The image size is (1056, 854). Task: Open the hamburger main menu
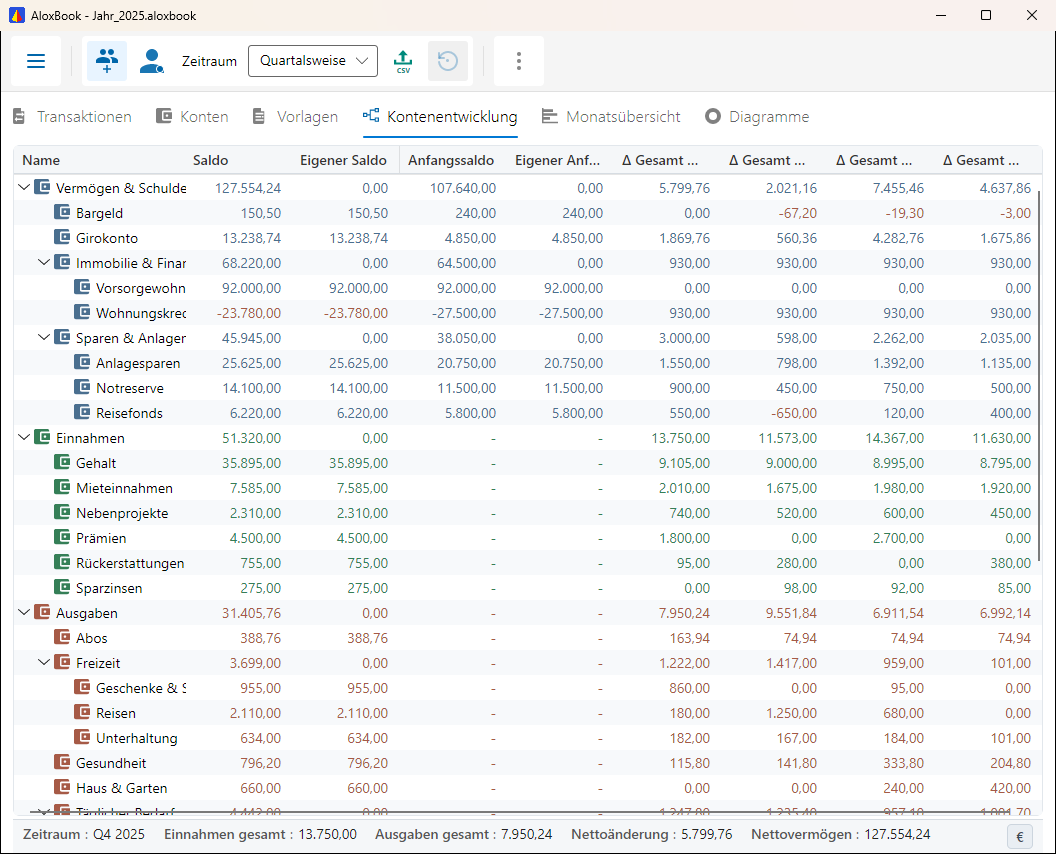click(x=36, y=61)
